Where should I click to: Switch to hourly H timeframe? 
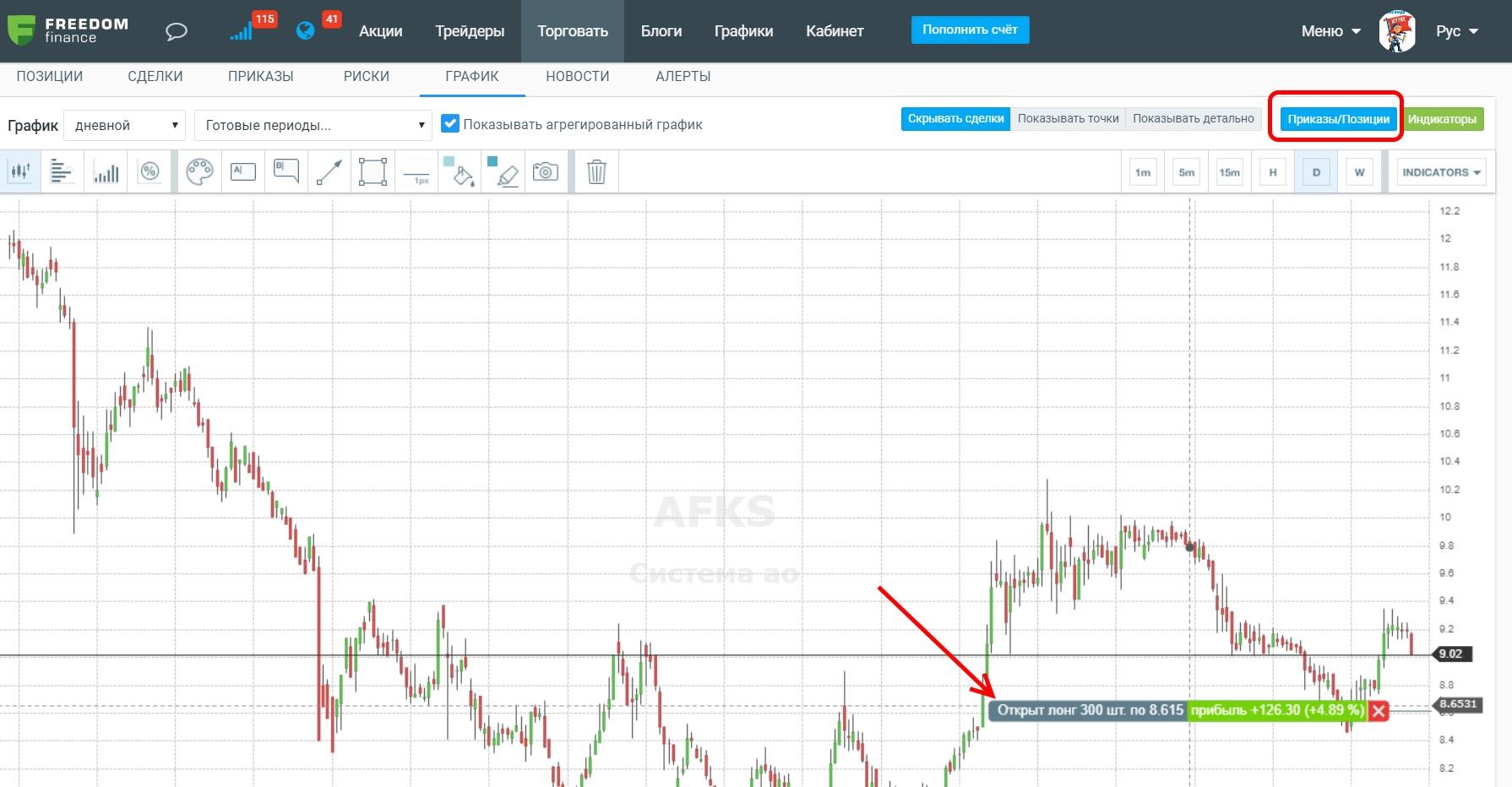point(1273,172)
